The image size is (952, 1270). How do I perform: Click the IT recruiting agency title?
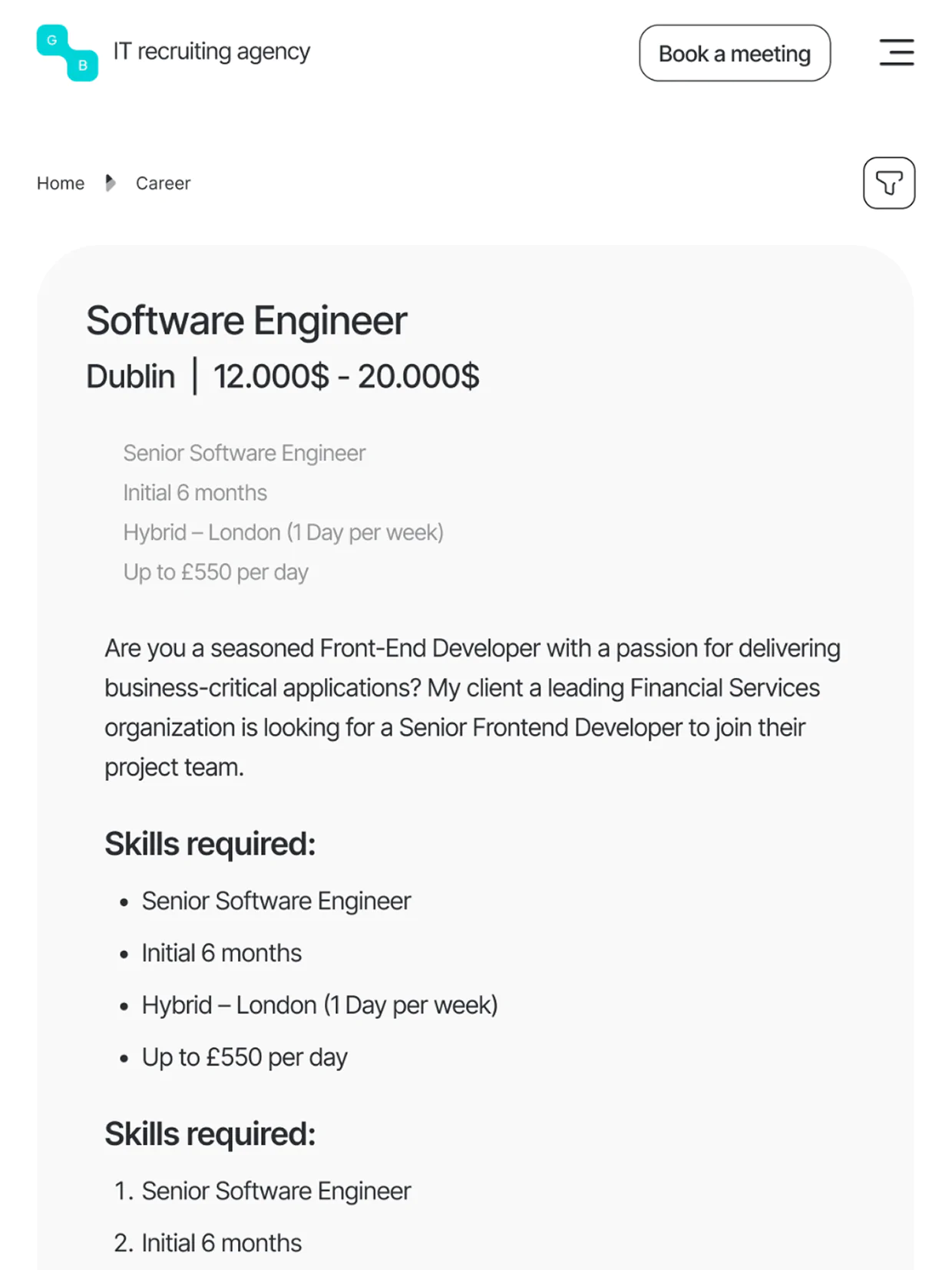tap(212, 51)
